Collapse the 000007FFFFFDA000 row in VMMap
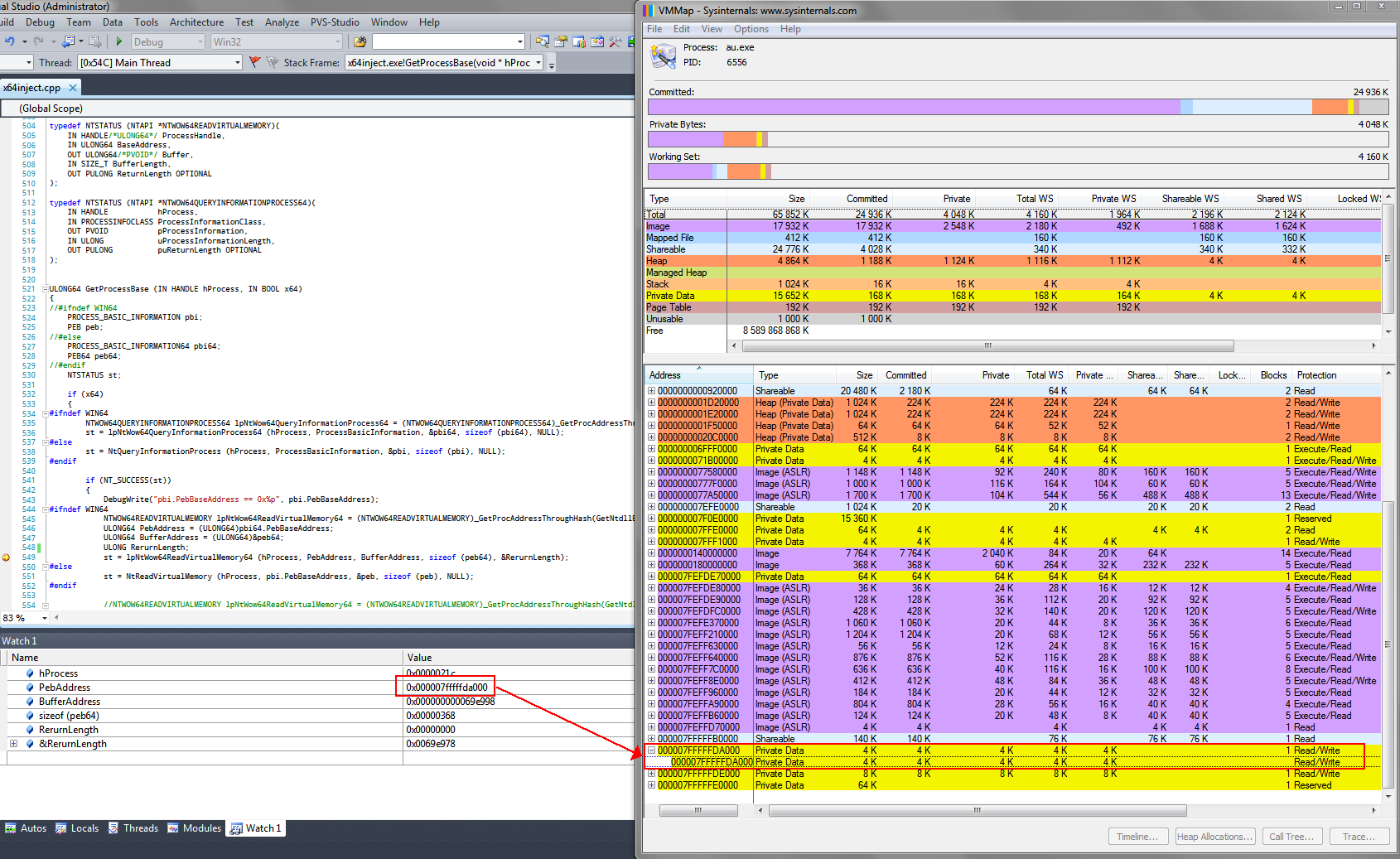The height and width of the screenshot is (859, 1400). pyautogui.click(x=651, y=750)
